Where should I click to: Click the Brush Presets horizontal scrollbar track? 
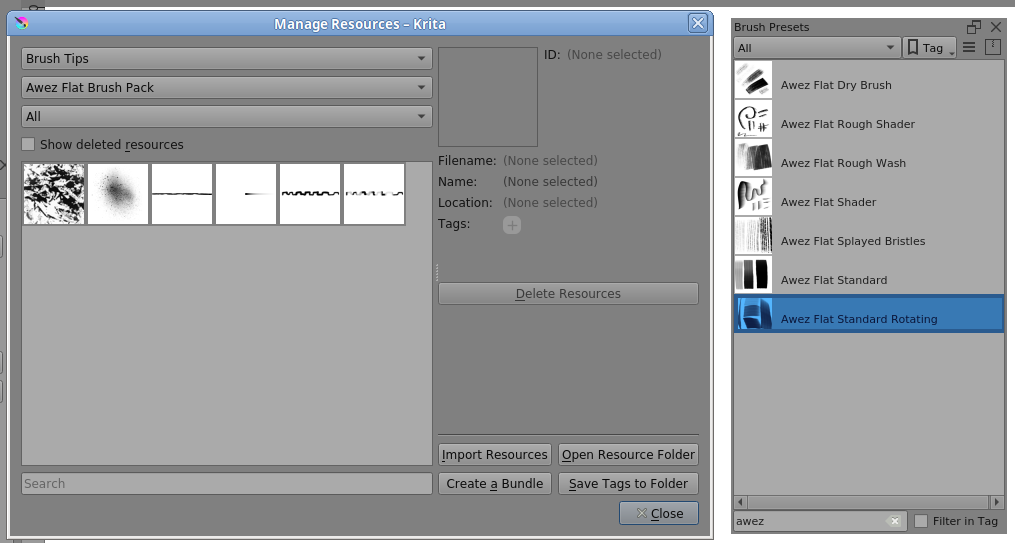869,502
